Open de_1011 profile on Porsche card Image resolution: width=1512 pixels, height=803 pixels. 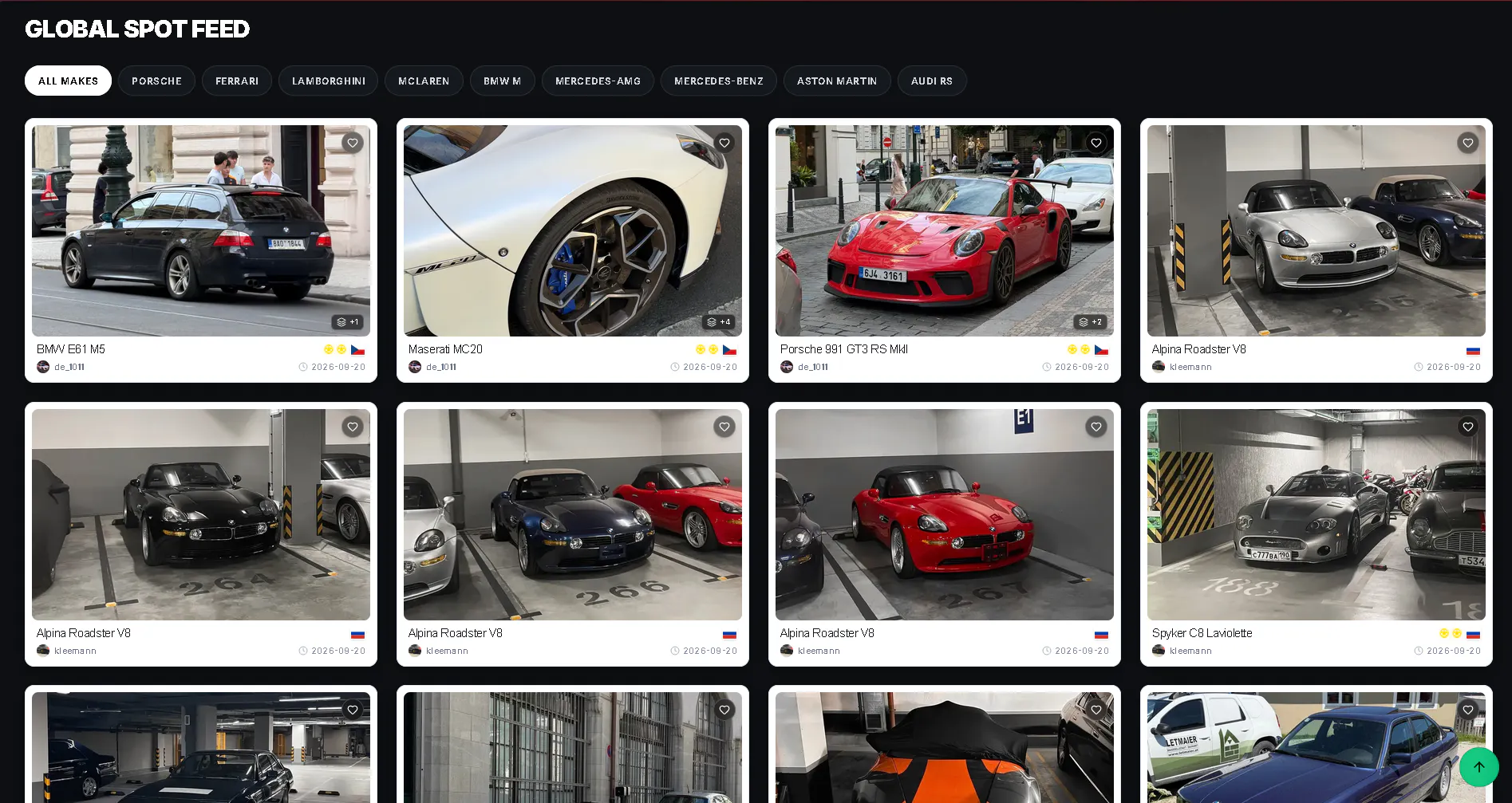pyautogui.click(x=813, y=367)
